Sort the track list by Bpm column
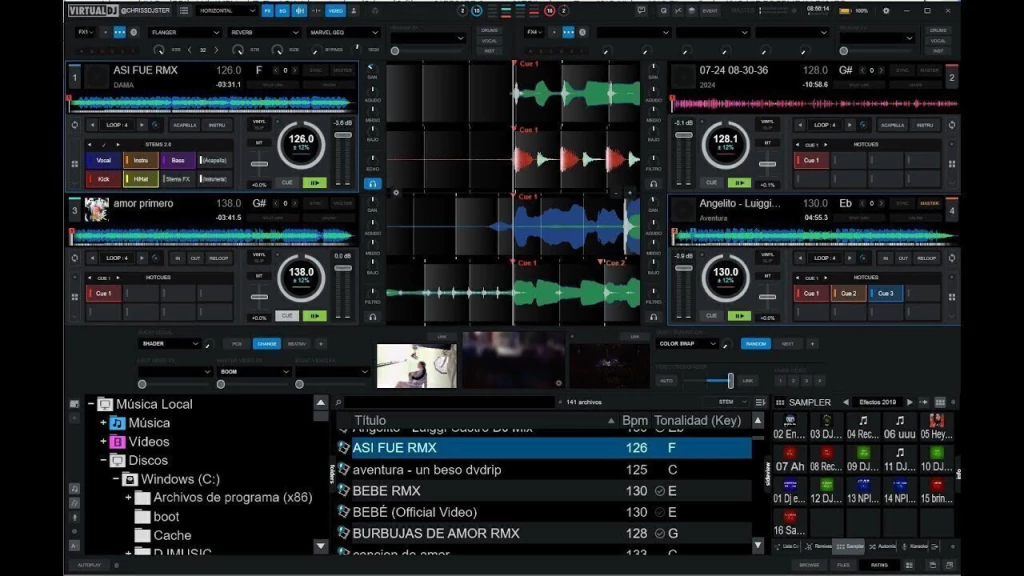 (634, 421)
